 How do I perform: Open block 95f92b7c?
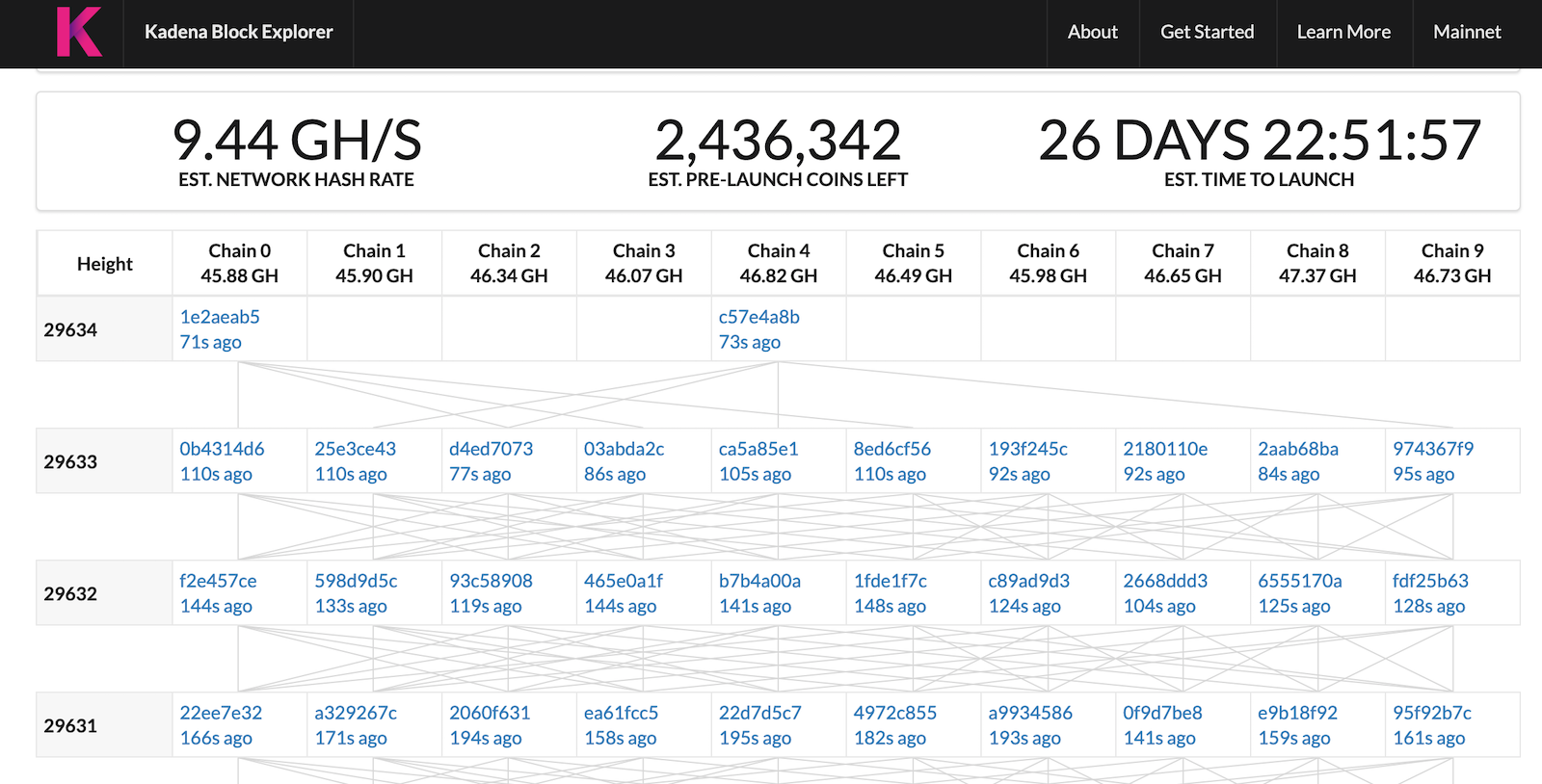1432,713
